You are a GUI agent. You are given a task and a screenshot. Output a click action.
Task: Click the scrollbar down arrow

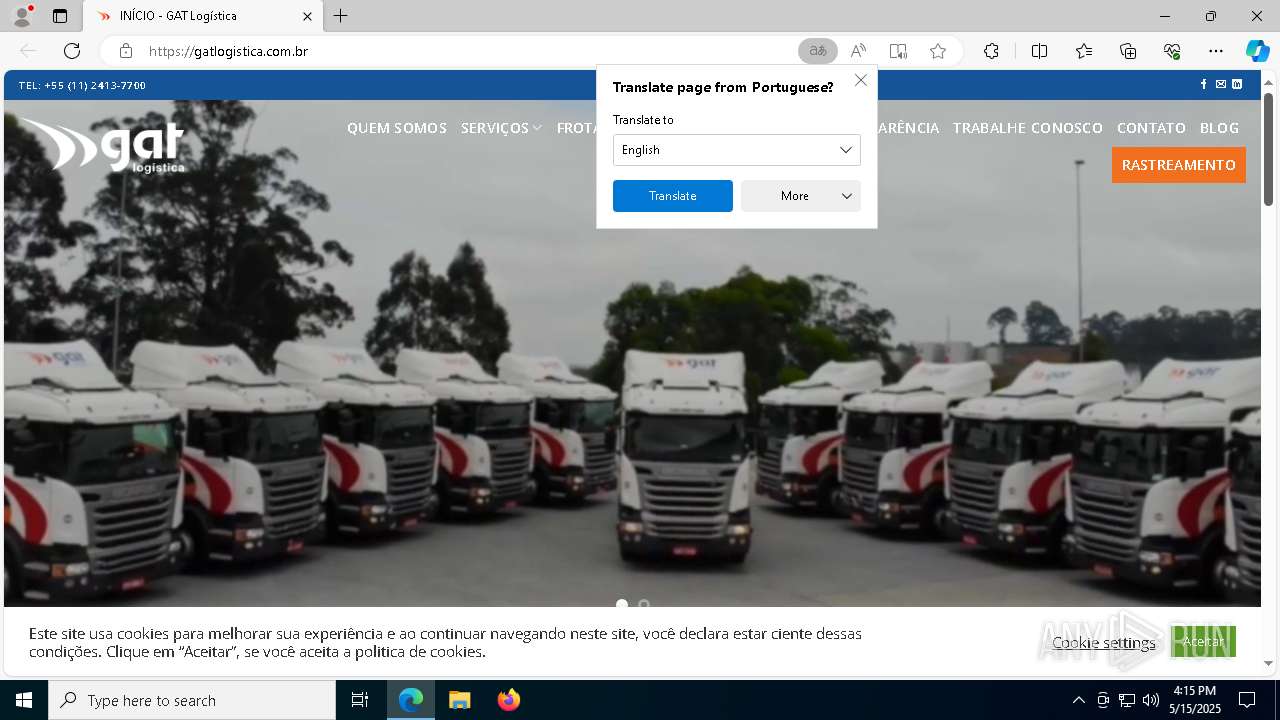(x=1268, y=663)
